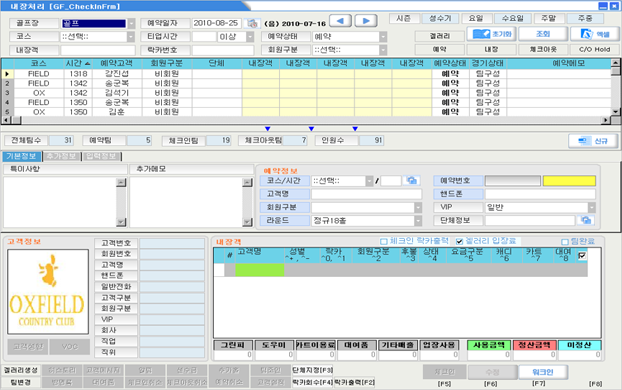Click the Oxfield Country Club logo

point(48,292)
